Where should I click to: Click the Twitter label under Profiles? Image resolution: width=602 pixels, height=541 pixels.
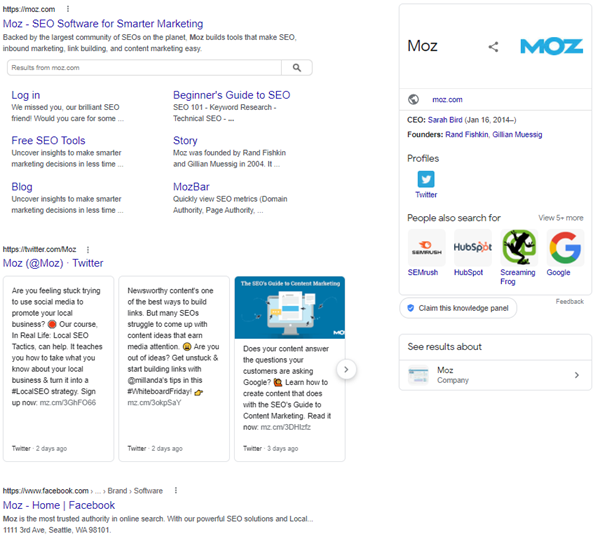coord(426,195)
